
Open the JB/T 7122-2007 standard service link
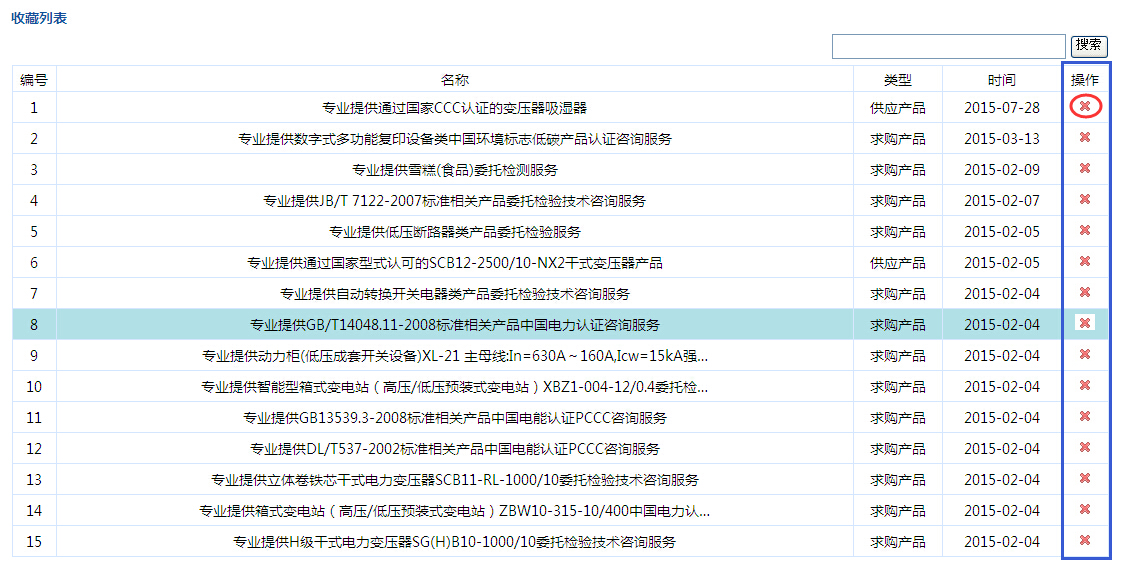click(x=454, y=201)
